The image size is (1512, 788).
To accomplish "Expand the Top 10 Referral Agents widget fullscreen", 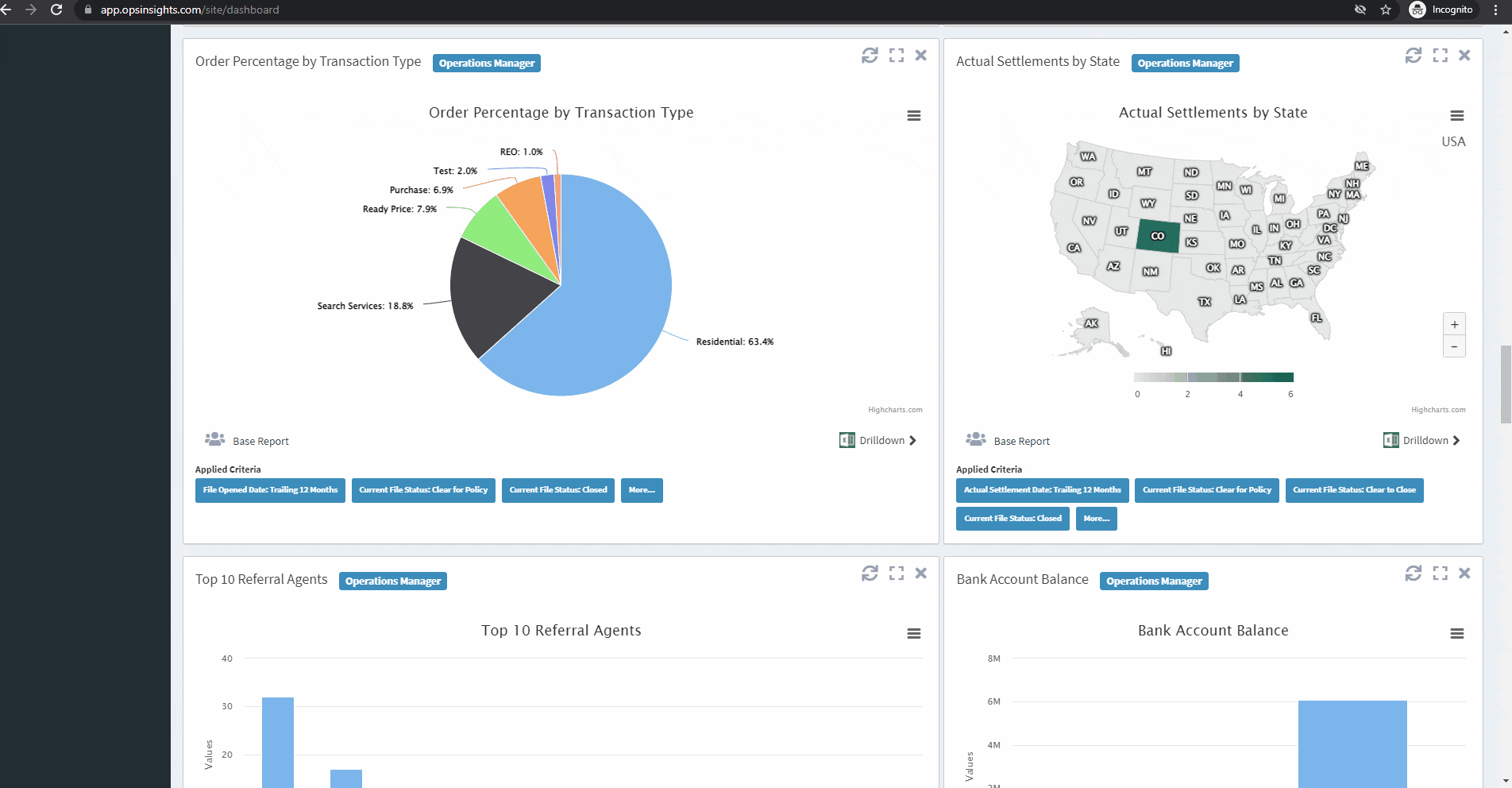I will pyautogui.click(x=897, y=573).
